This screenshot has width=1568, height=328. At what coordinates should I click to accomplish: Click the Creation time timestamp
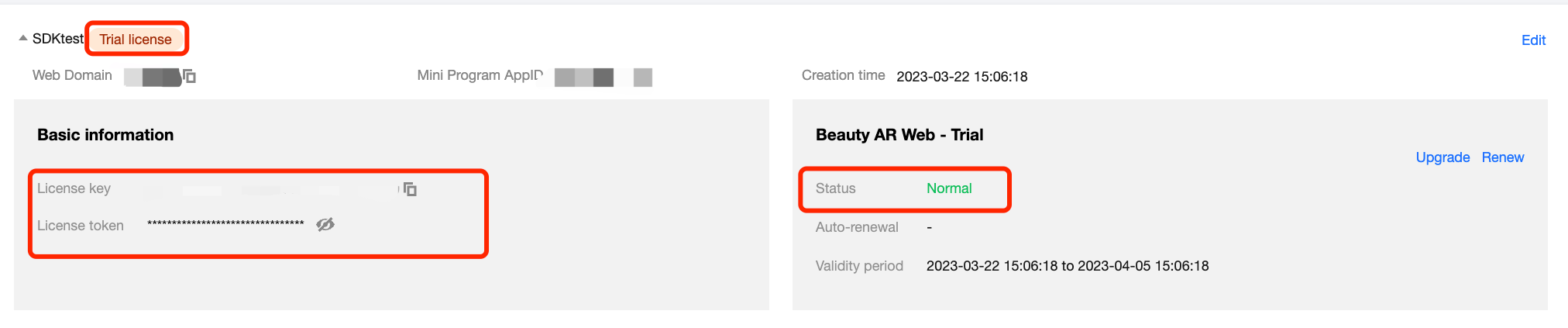coord(961,77)
